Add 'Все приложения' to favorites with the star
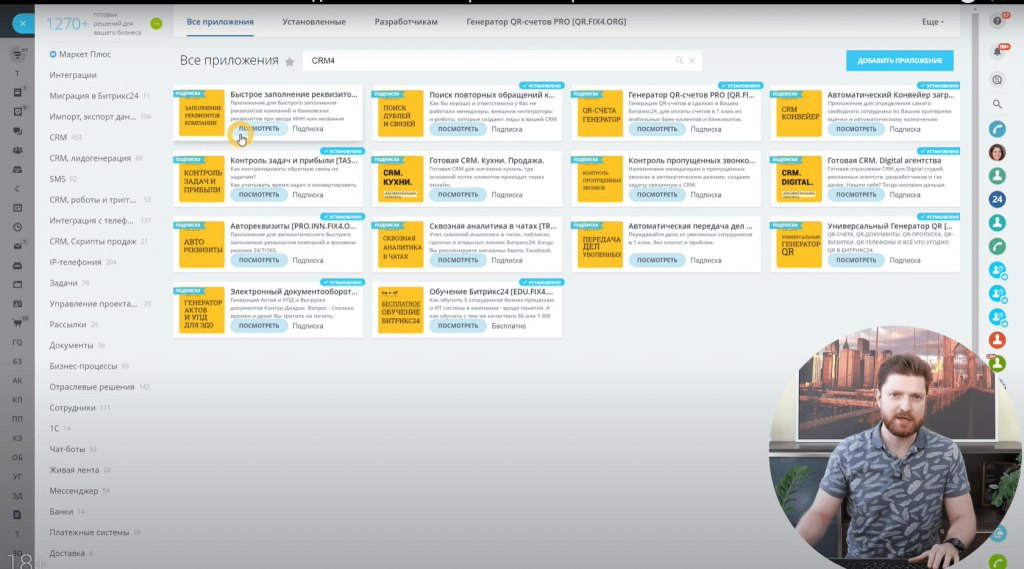The height and width of the screenshot is (569, 1024). tap(289, 61)
